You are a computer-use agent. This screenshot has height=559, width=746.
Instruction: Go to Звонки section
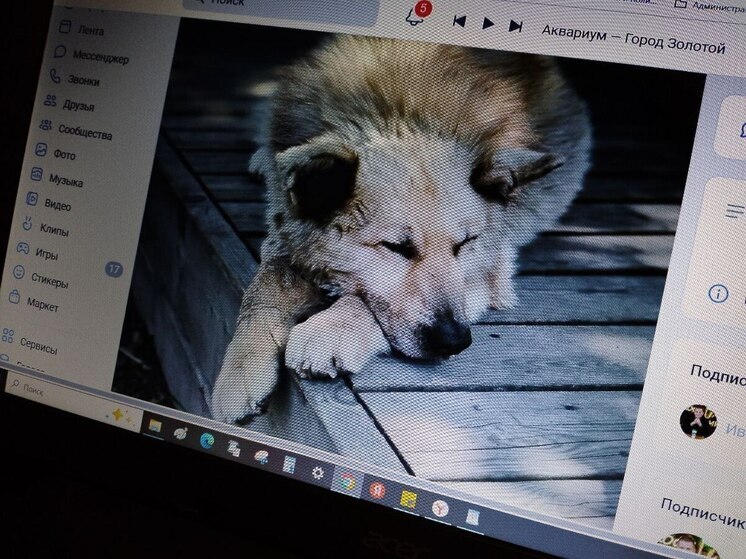coord(83,80)
